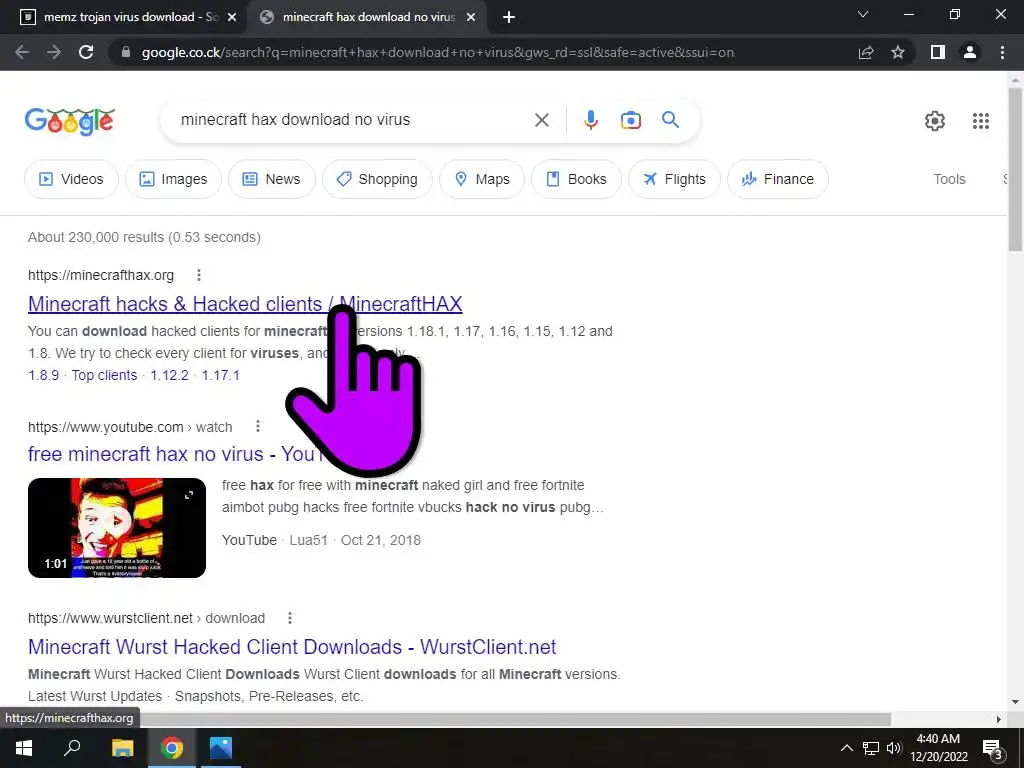This screenshot has height=768, width=1024.
Task: Open the 1.12.2 sitelink
Action: tap(169, 376)
